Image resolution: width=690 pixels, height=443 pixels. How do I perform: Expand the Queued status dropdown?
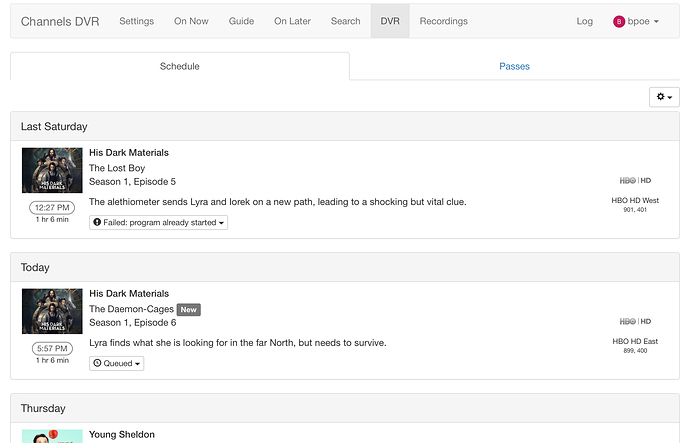pos(116,363)
